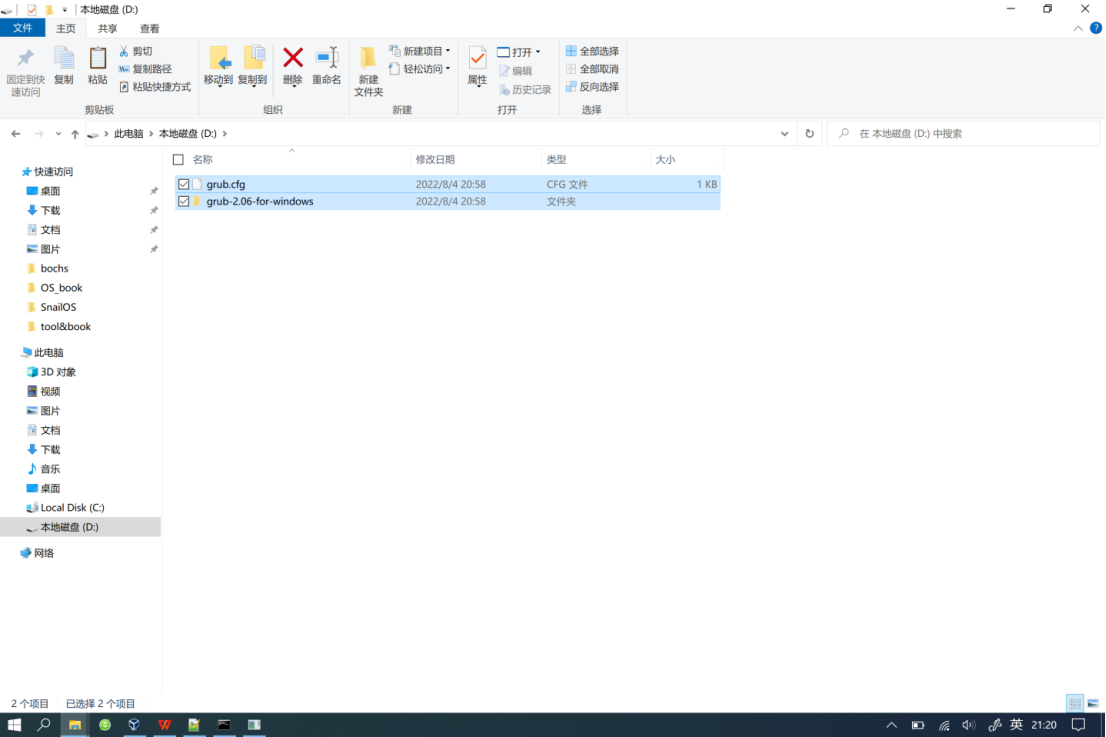Open address bar history dropdown
1106x737 pixels.
click(x=784, y=133)
